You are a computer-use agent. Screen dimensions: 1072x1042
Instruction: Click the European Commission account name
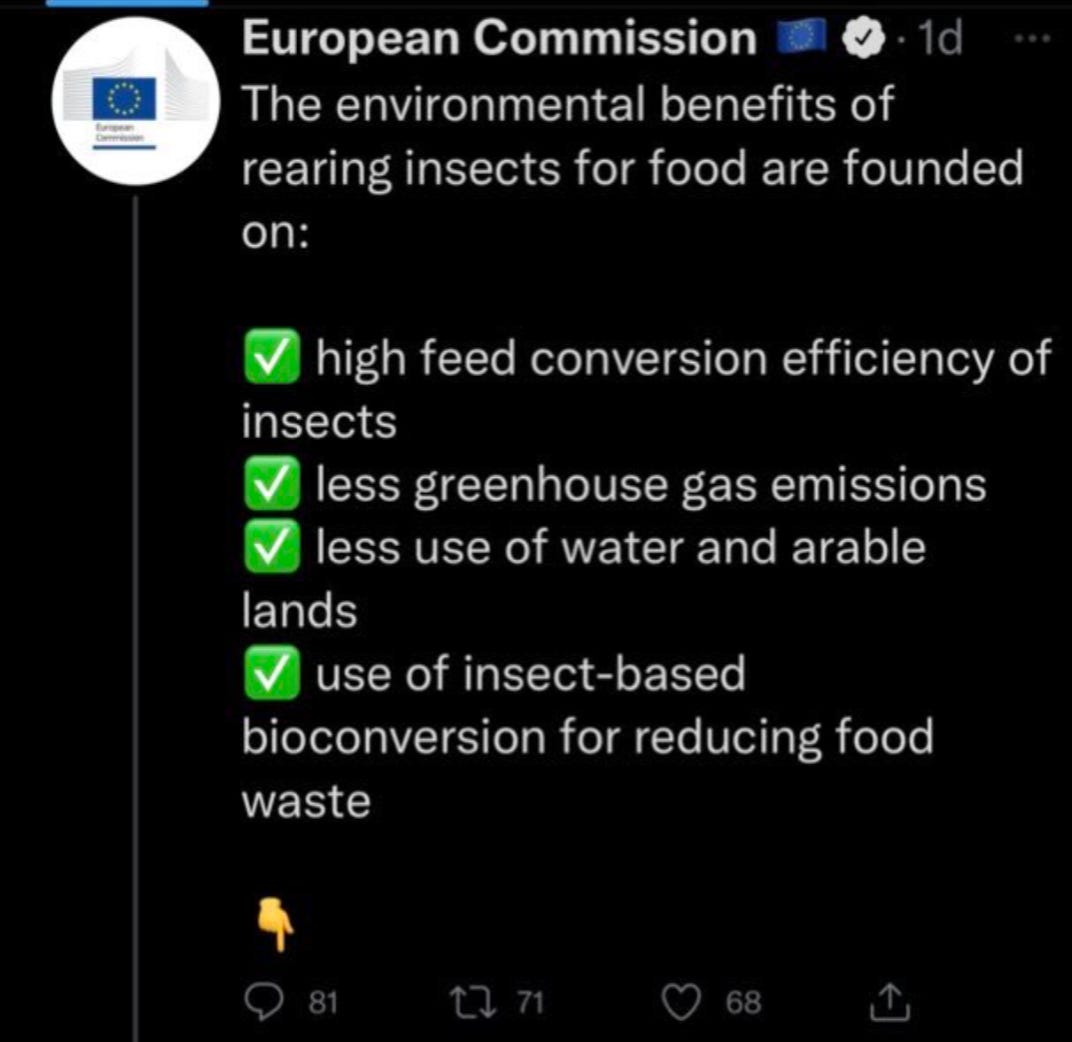(x=500, y=39)
